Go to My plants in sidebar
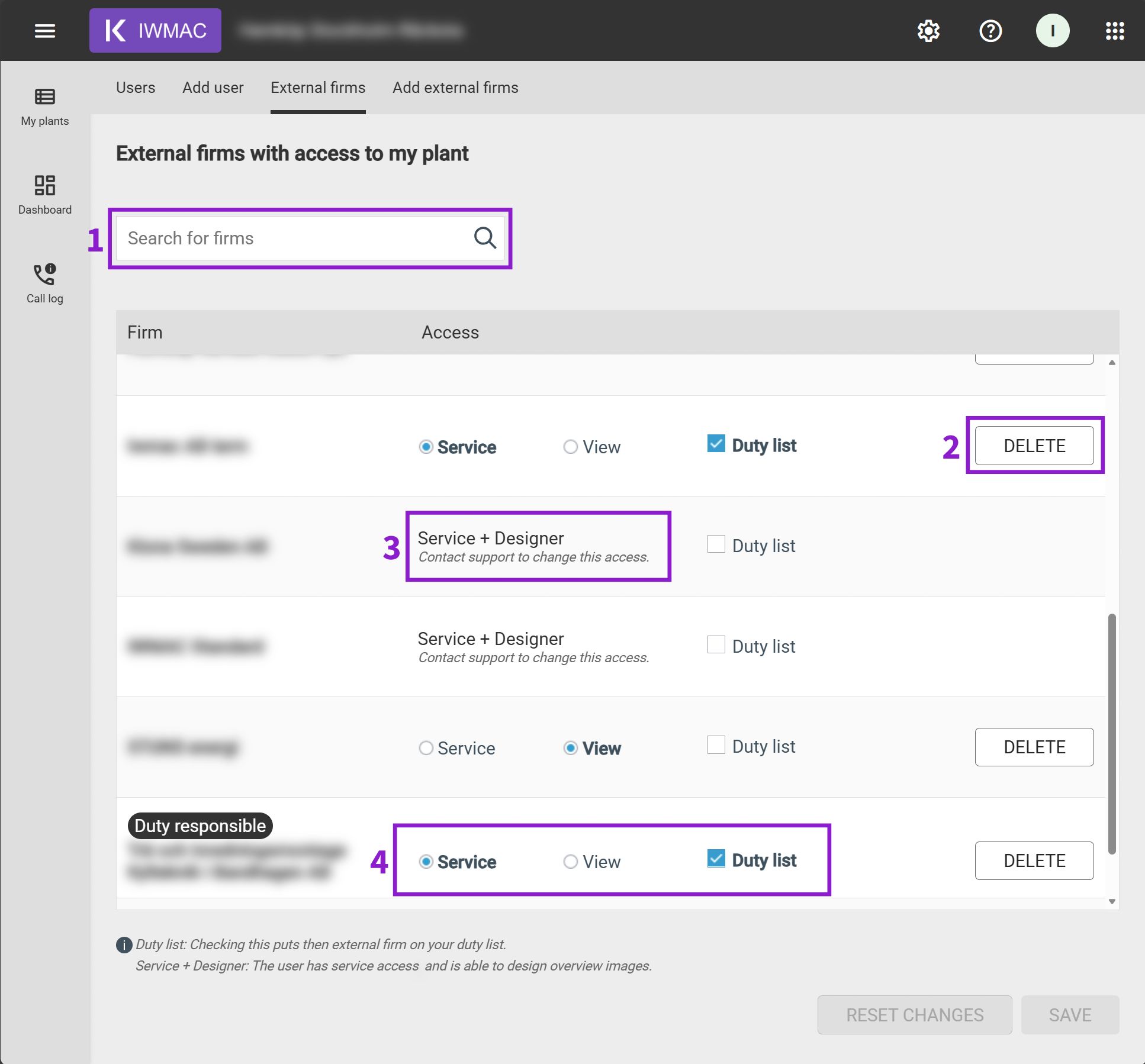Image resolution: width=1145 pixels, height=1064 pixels. (x=45, y=107)
